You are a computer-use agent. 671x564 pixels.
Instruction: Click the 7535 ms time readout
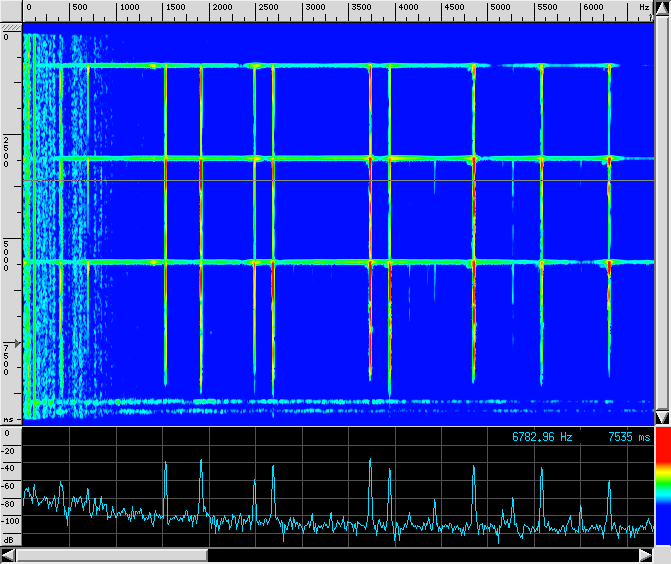[627, 437]
